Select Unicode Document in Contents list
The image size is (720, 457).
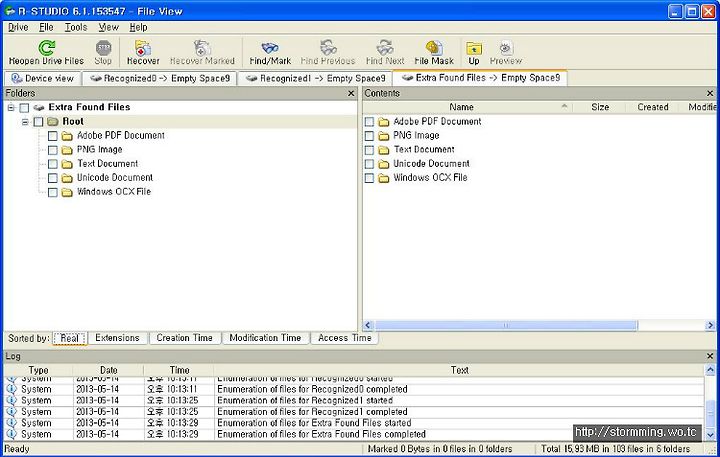(x=431, y=164)
